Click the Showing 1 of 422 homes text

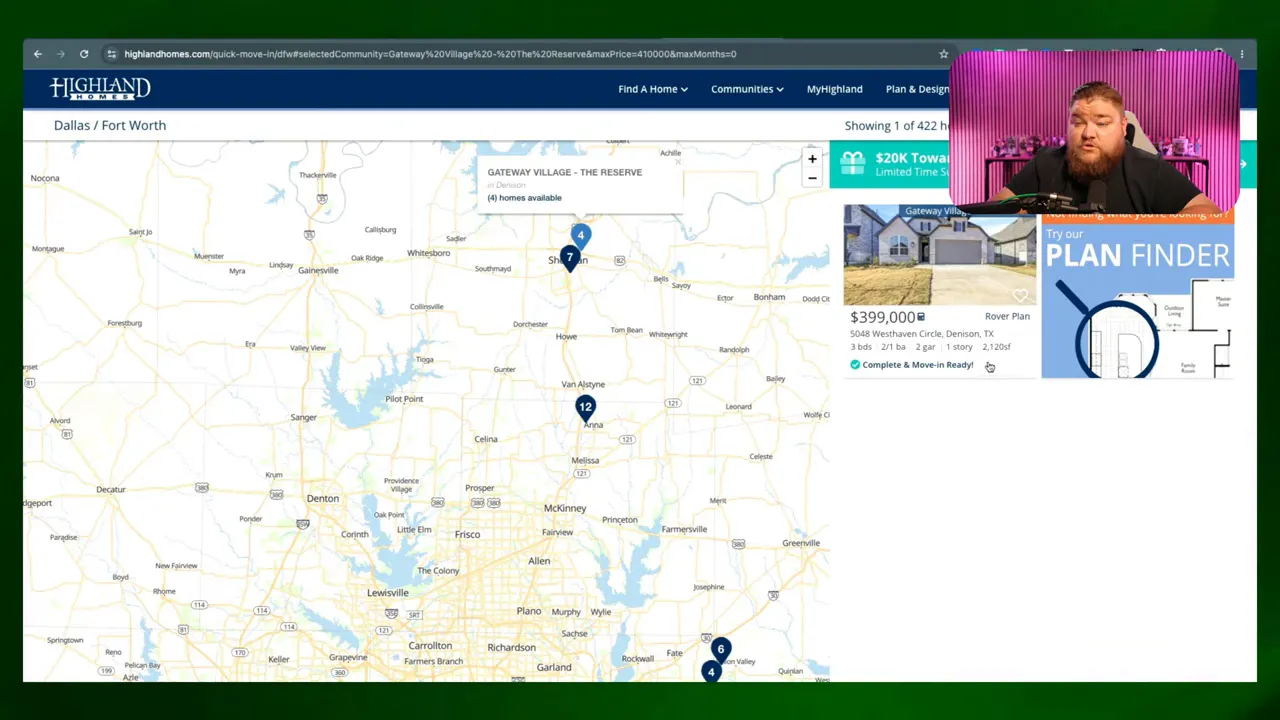[896, 126]
